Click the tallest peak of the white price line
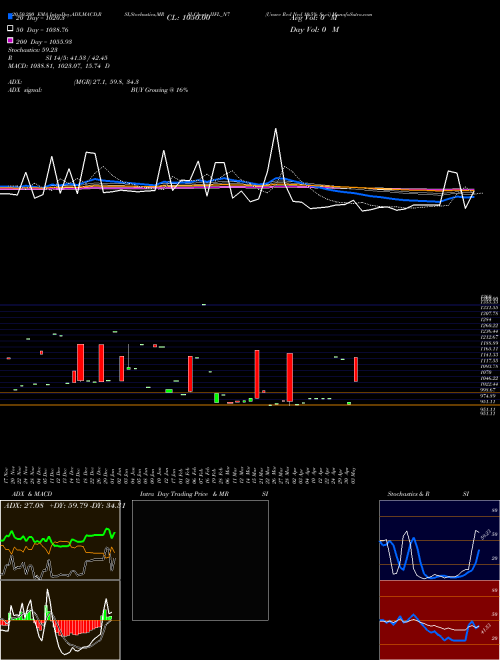The image size is (500, 660). (x=276, y=130)
